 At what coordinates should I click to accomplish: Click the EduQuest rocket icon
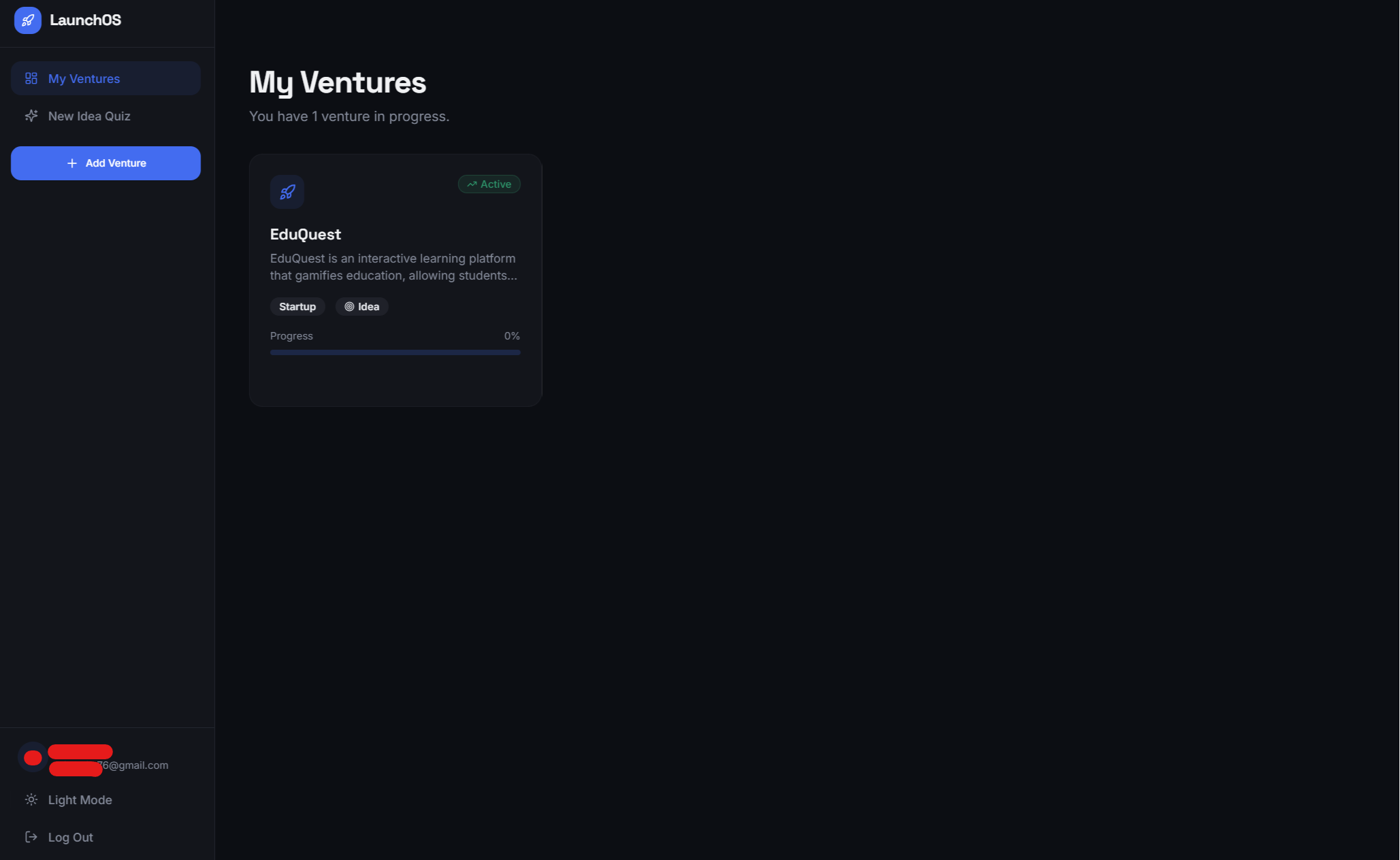click(287, 192)
